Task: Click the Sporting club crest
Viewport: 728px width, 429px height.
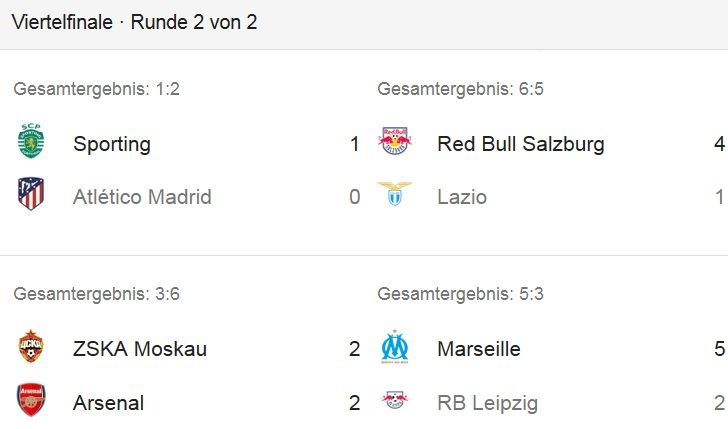Action: click(31, 141)
